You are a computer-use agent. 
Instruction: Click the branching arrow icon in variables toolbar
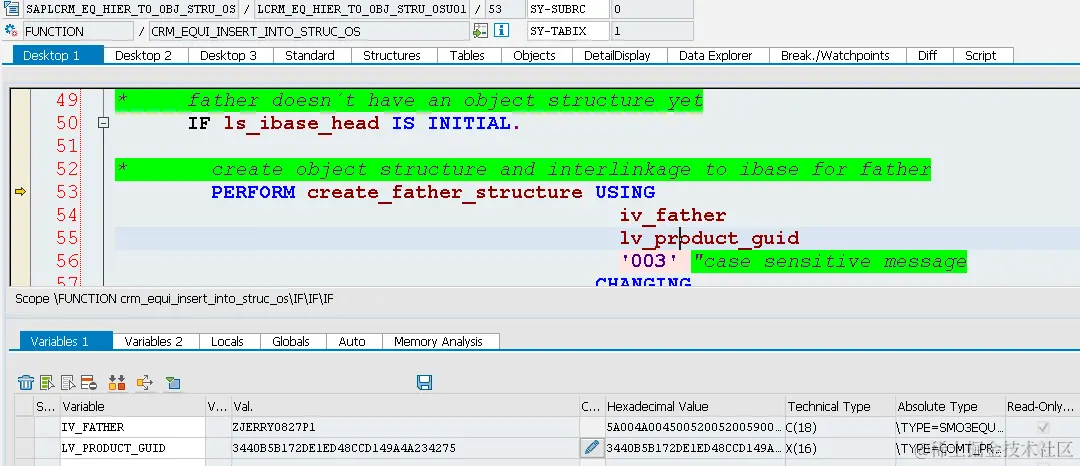click(145, 383)
